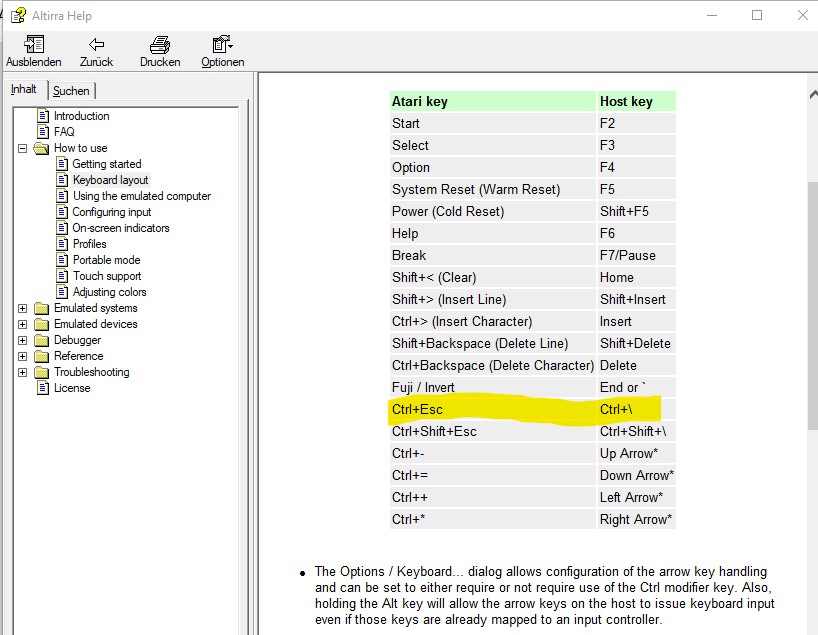Open the Optionen toolbar menu
The image size is (818, 635).
222,45
